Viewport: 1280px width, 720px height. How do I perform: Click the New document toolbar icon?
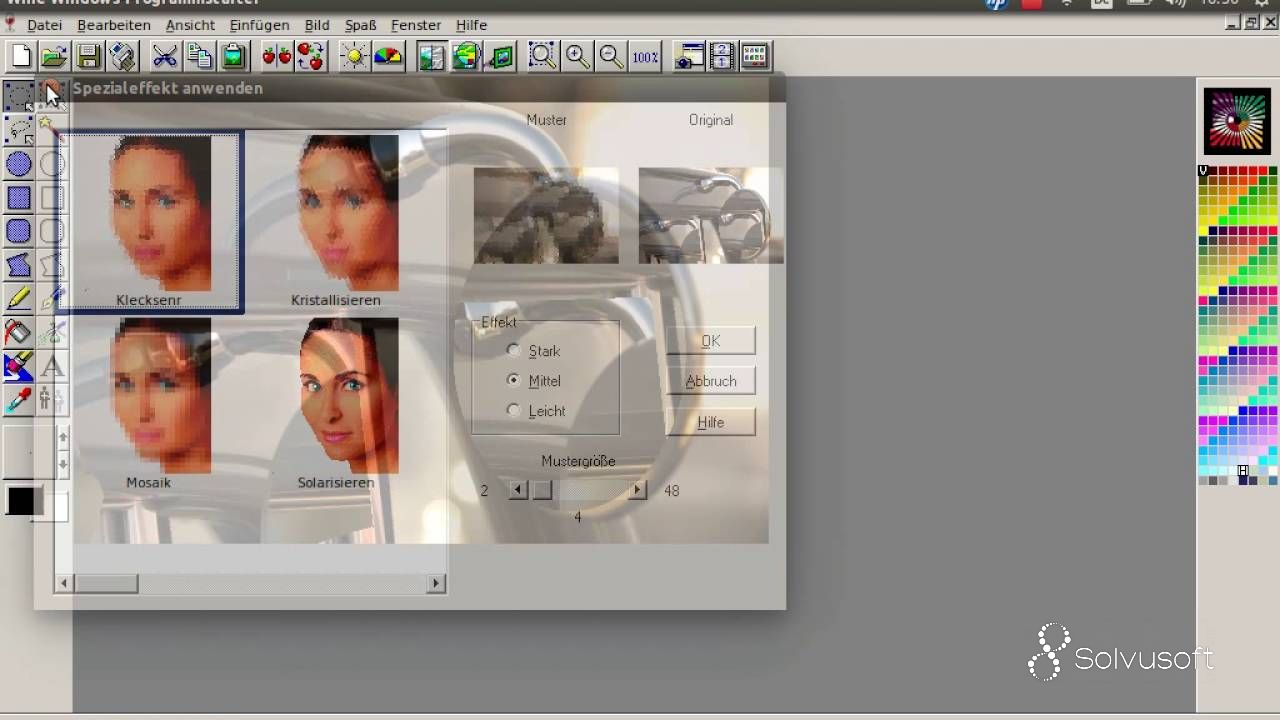[21, 56]
